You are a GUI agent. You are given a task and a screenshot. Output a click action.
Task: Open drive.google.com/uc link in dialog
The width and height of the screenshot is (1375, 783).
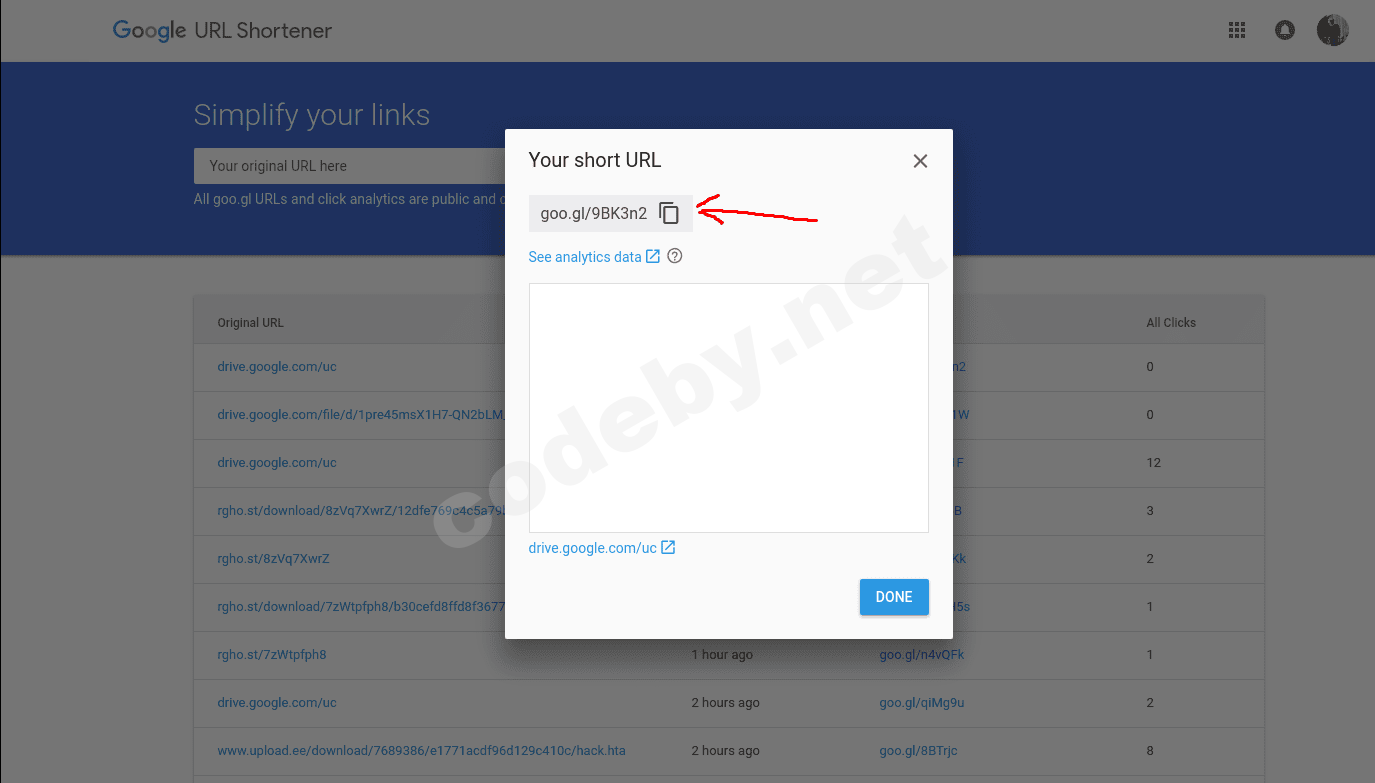[592, 548]
